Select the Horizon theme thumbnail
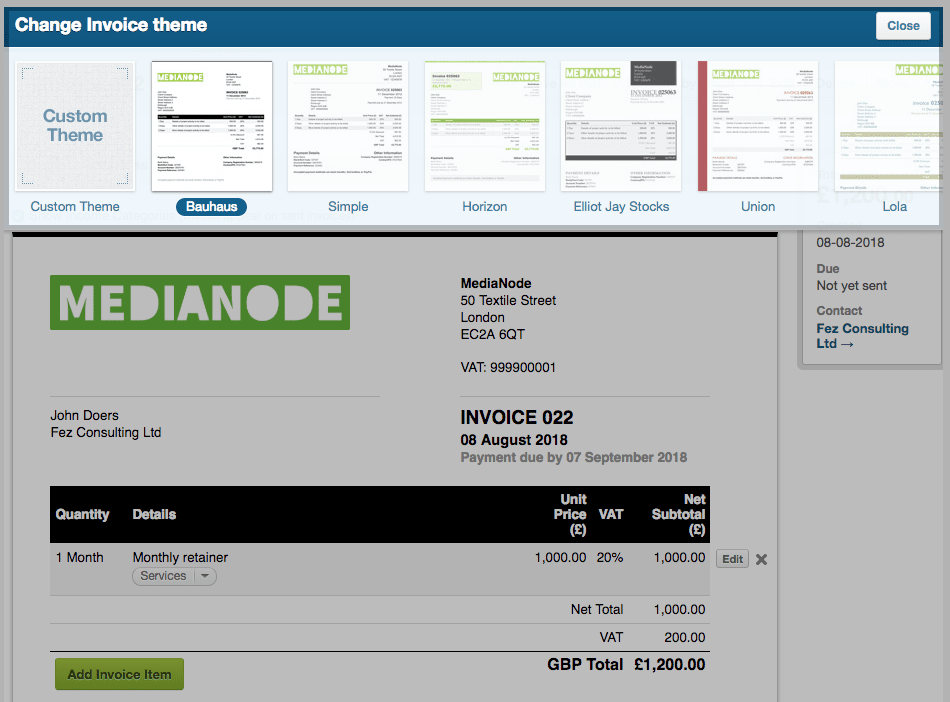 coord(485,126)
